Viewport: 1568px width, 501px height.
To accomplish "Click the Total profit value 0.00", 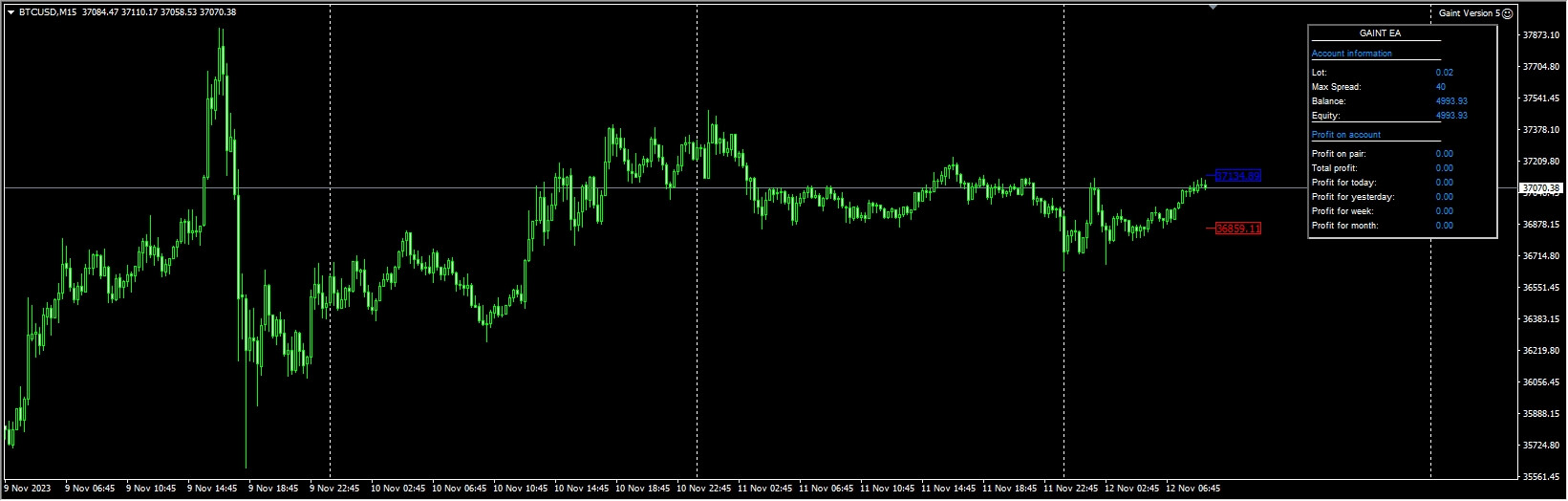I will coord(1444,168).
